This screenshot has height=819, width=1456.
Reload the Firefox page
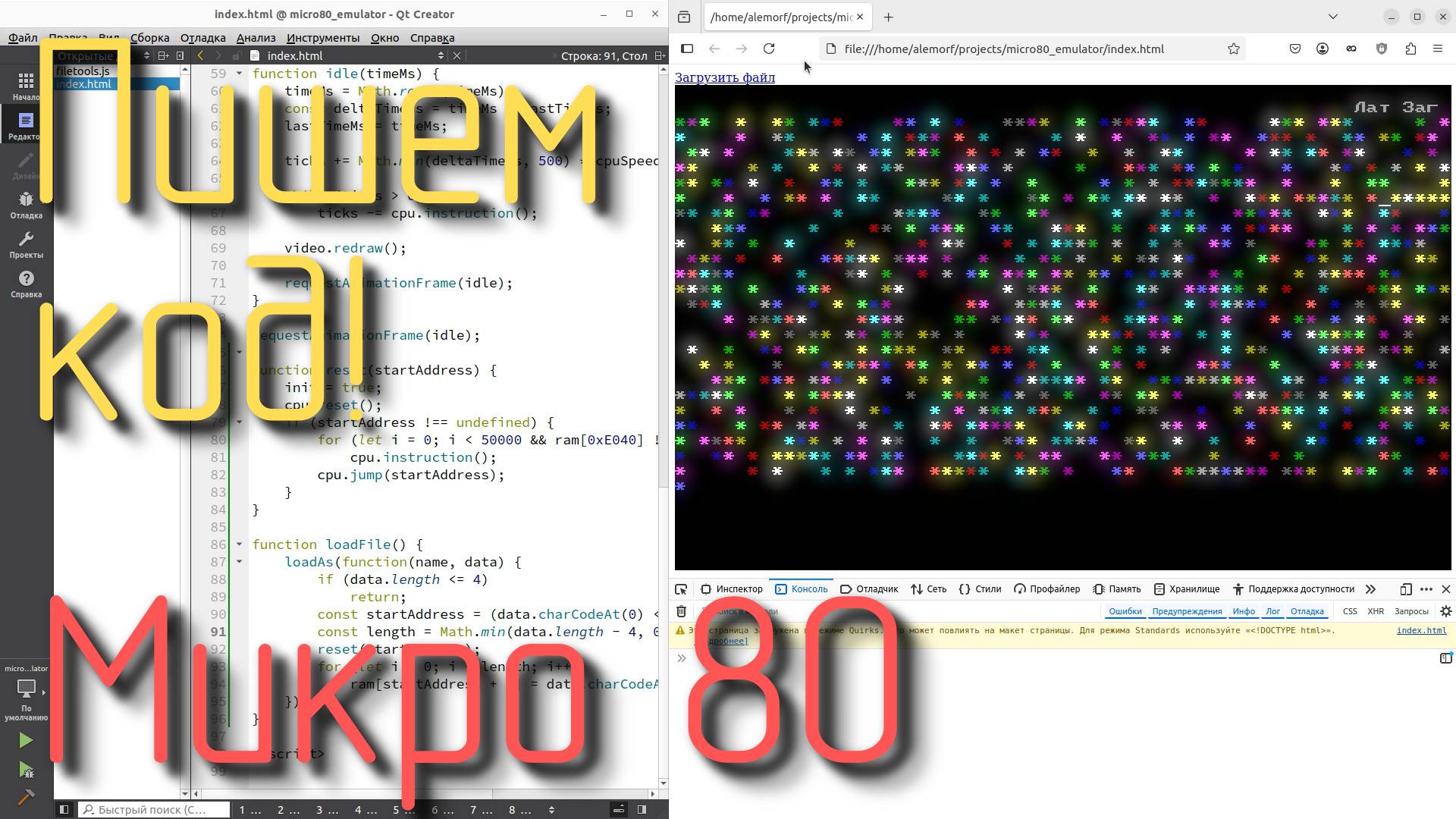pos(769,49)
